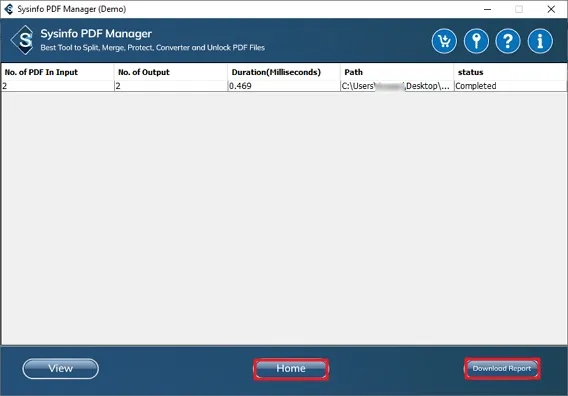
Task: Go back with the Home button
Action: (x=291, y=368)
